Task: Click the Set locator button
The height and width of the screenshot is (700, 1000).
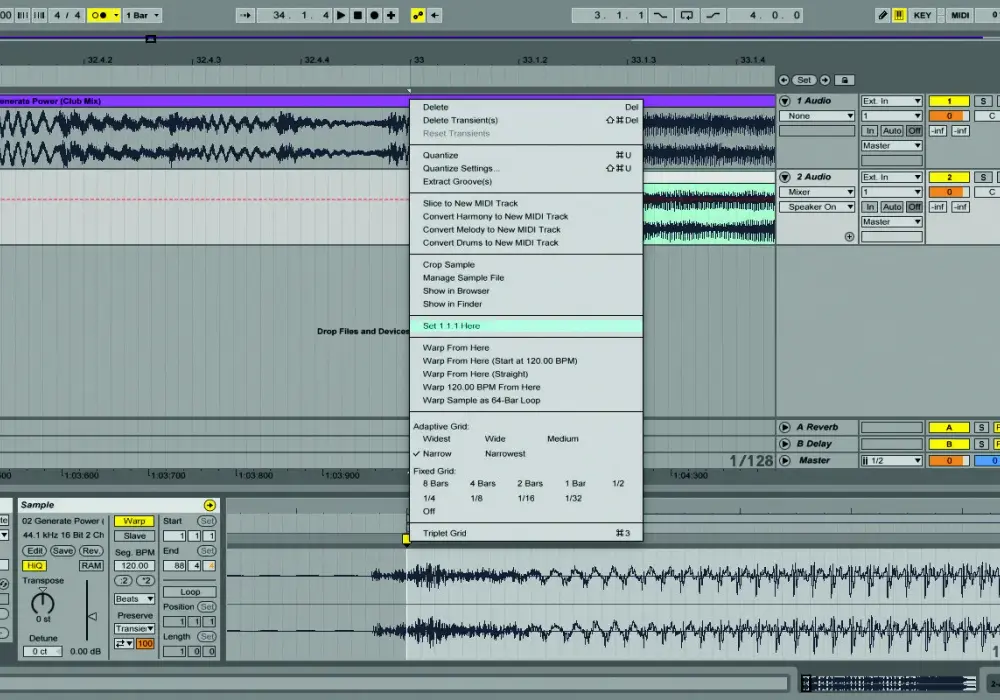Action: (x=804, y=80)
